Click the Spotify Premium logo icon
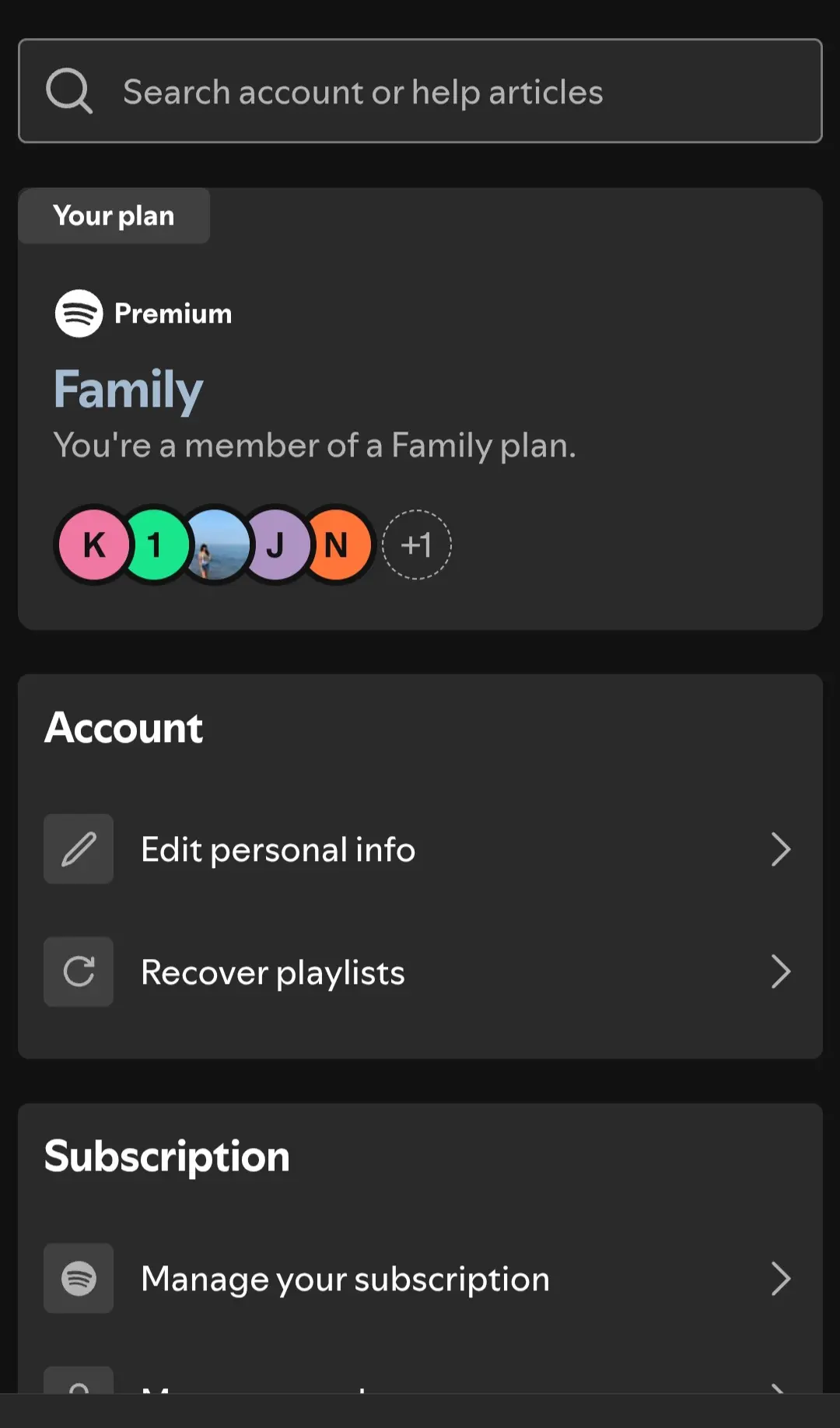The image size is (840, 1428). 79,313
